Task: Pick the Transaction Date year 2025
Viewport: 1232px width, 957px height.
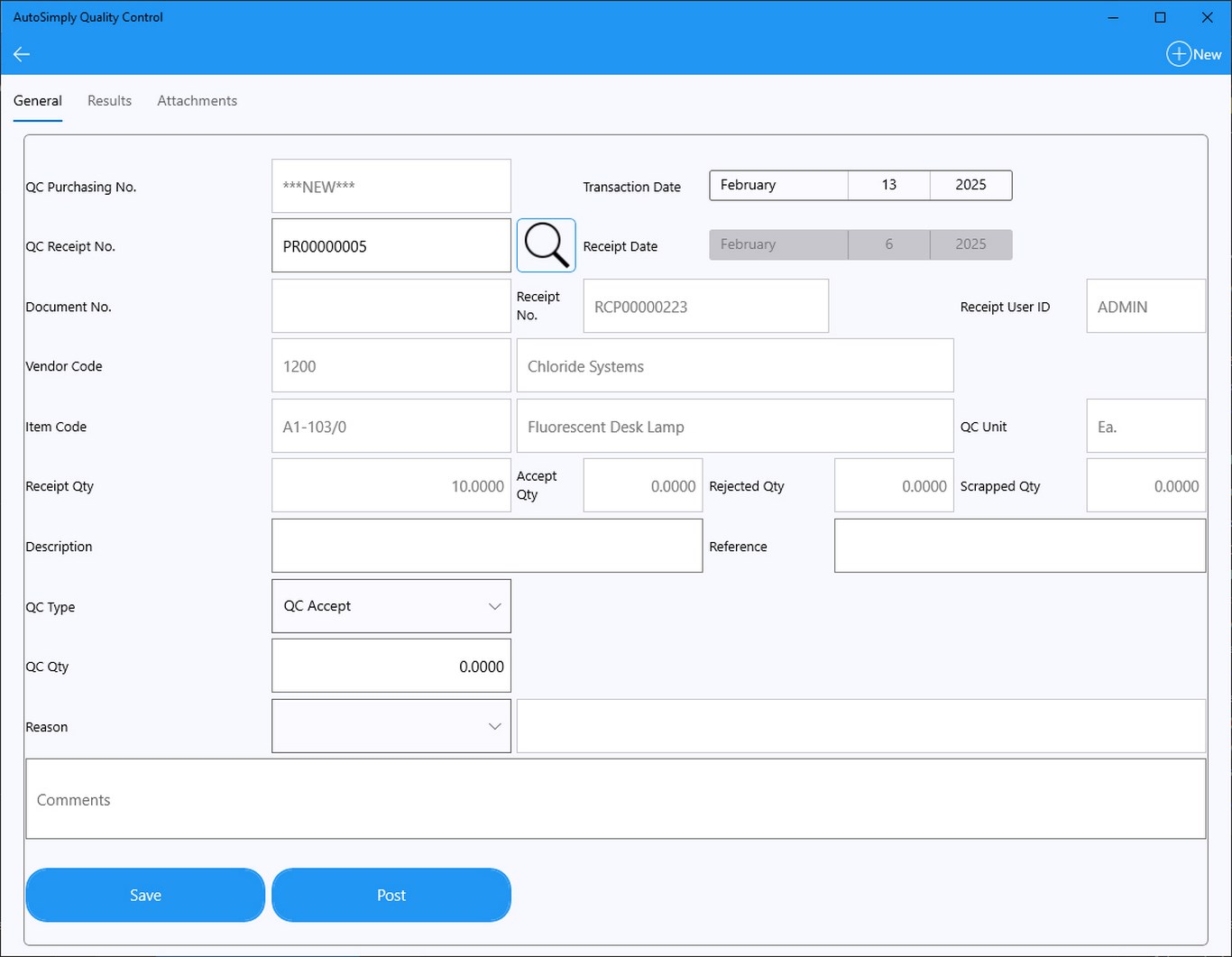Action: click(970, 185)
